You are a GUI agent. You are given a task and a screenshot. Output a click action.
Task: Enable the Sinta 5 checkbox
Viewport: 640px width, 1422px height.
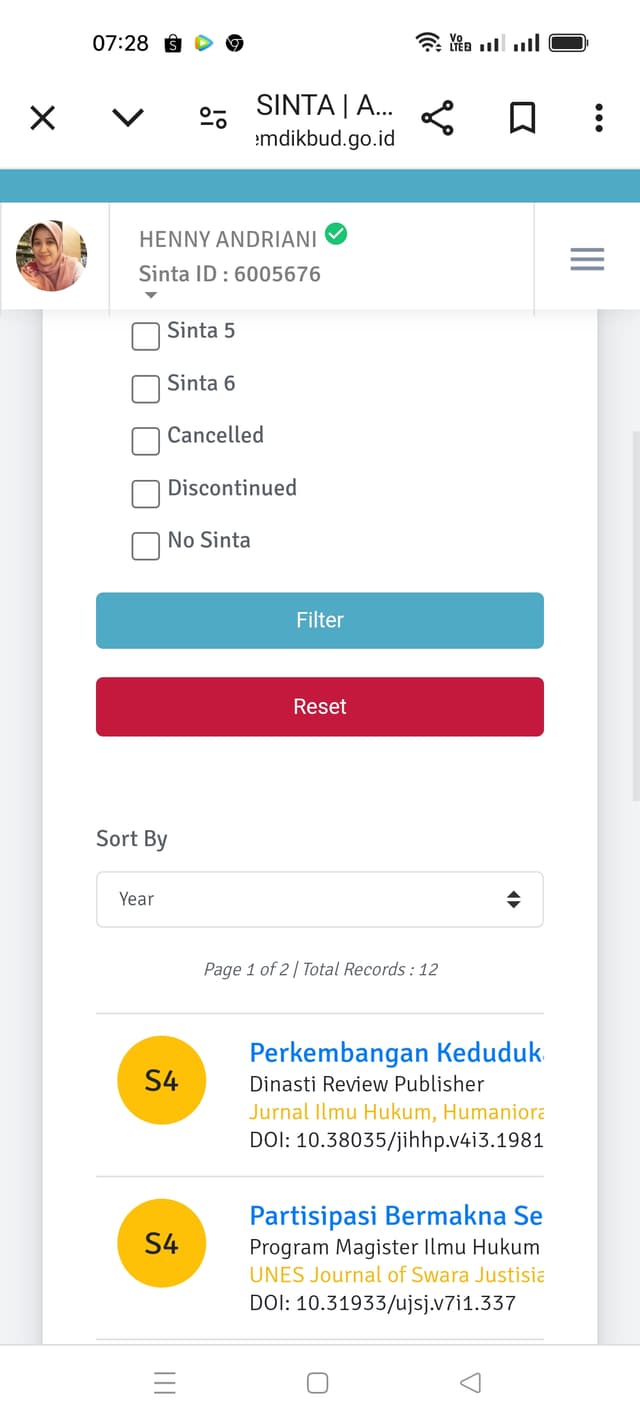146,336
